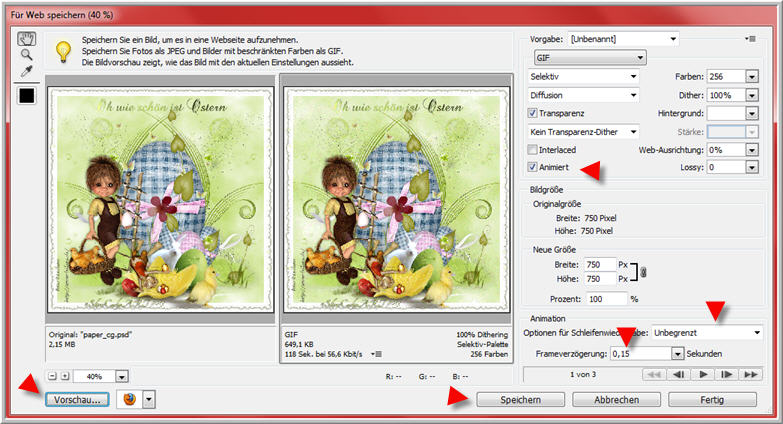Open the Frameverzögerung dropdown arrow

coord(677,354)
